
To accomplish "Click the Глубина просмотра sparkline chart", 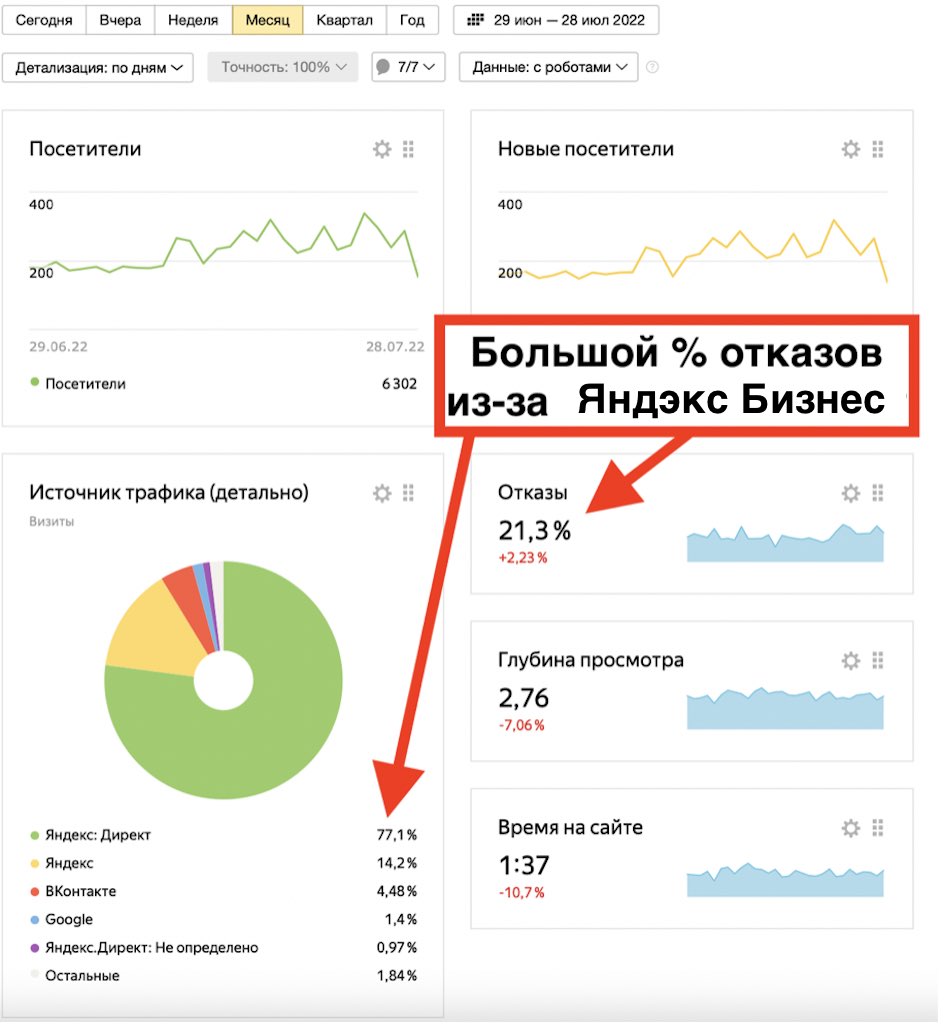I will [x=785, y=709].
